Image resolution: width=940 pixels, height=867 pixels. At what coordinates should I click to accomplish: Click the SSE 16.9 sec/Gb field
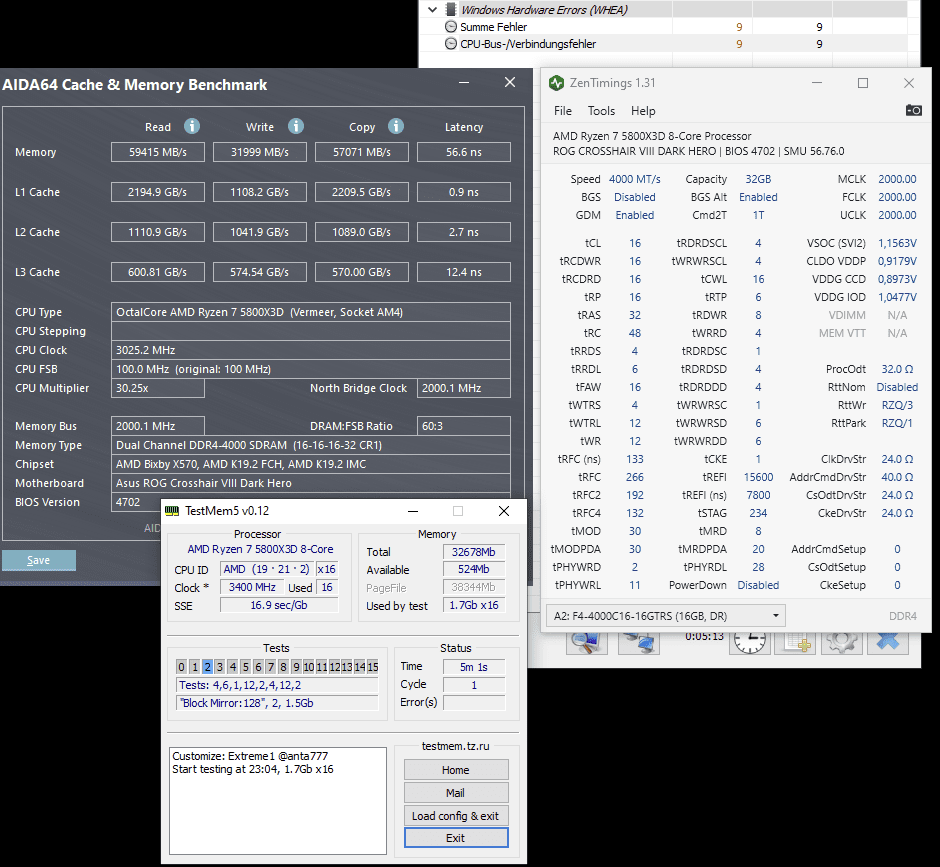tap(279, 605)
